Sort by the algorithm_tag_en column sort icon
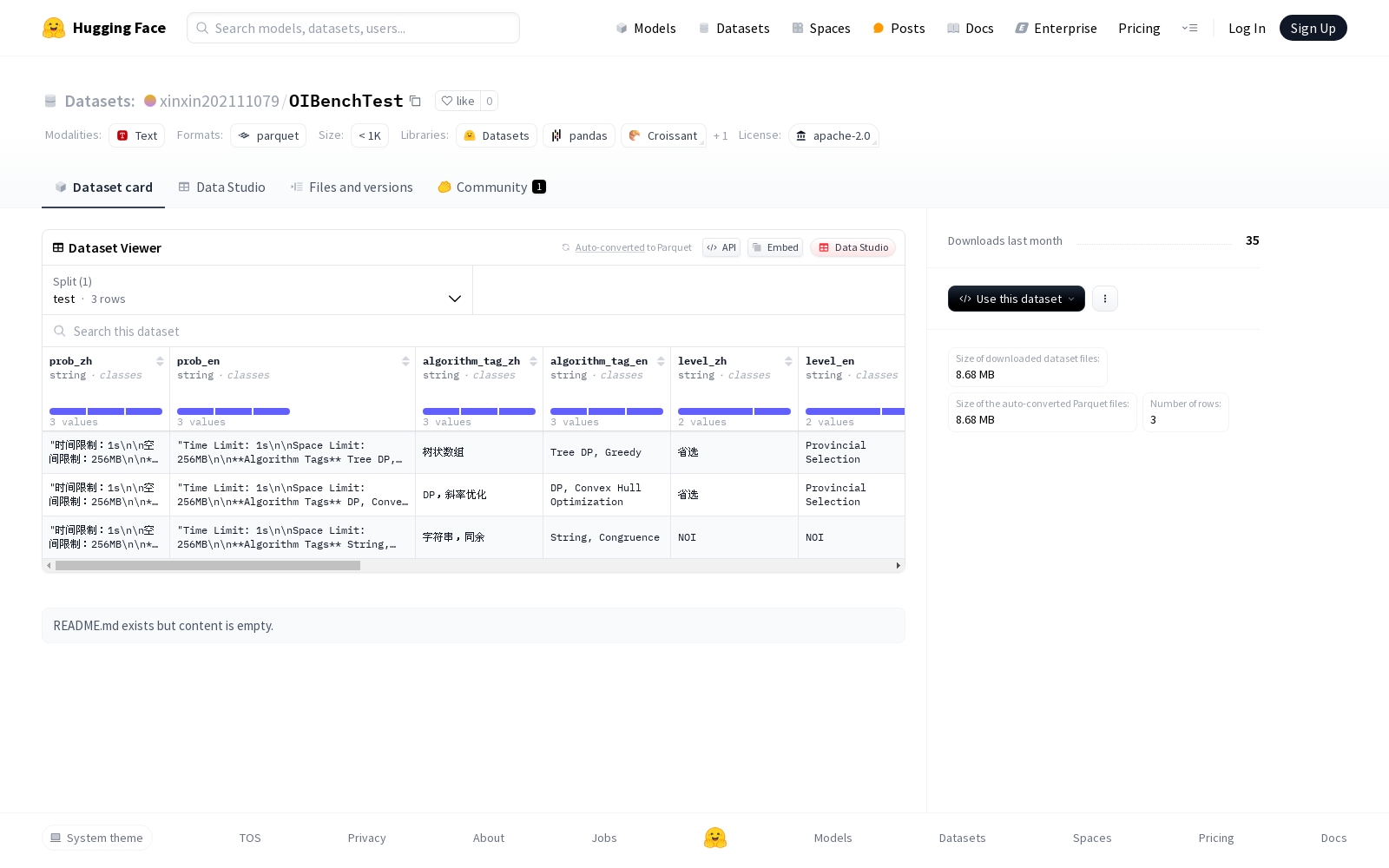Screen dimensions: 1389x868 661,361
